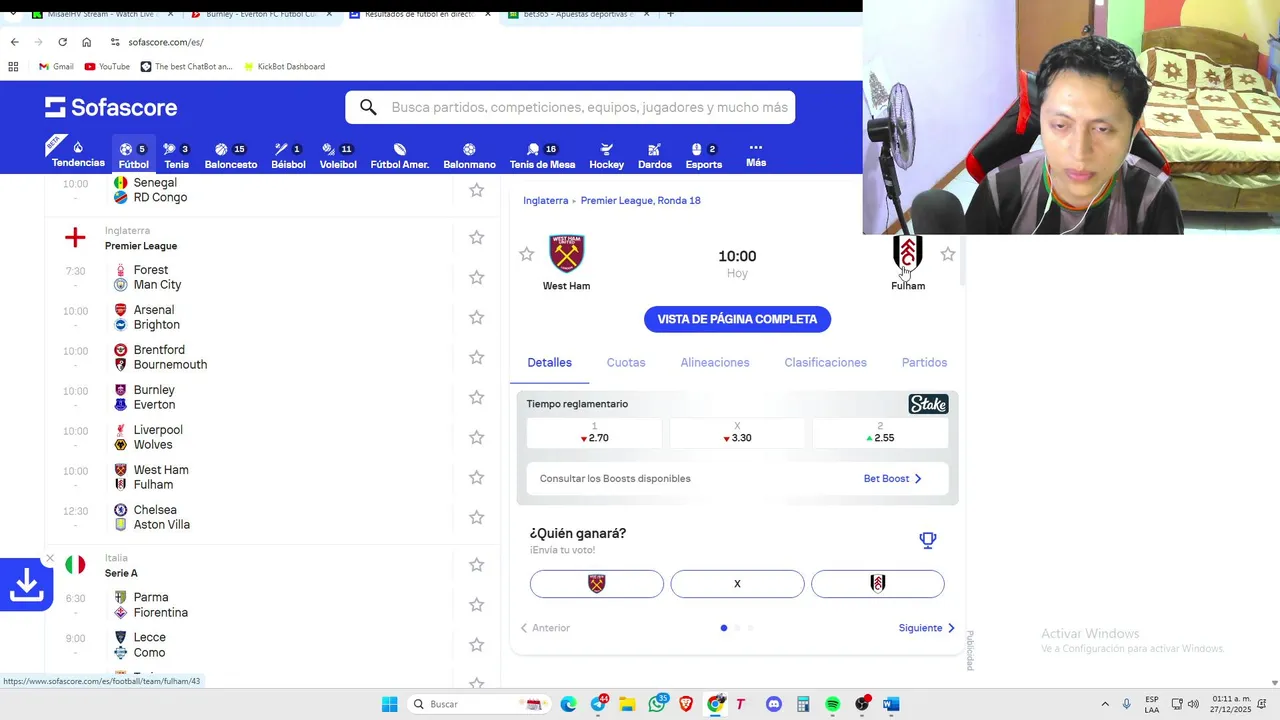Click the magnifier icon in search bar
The width and height of the screenshot is (1280, 720).
[x=368, y=107]
